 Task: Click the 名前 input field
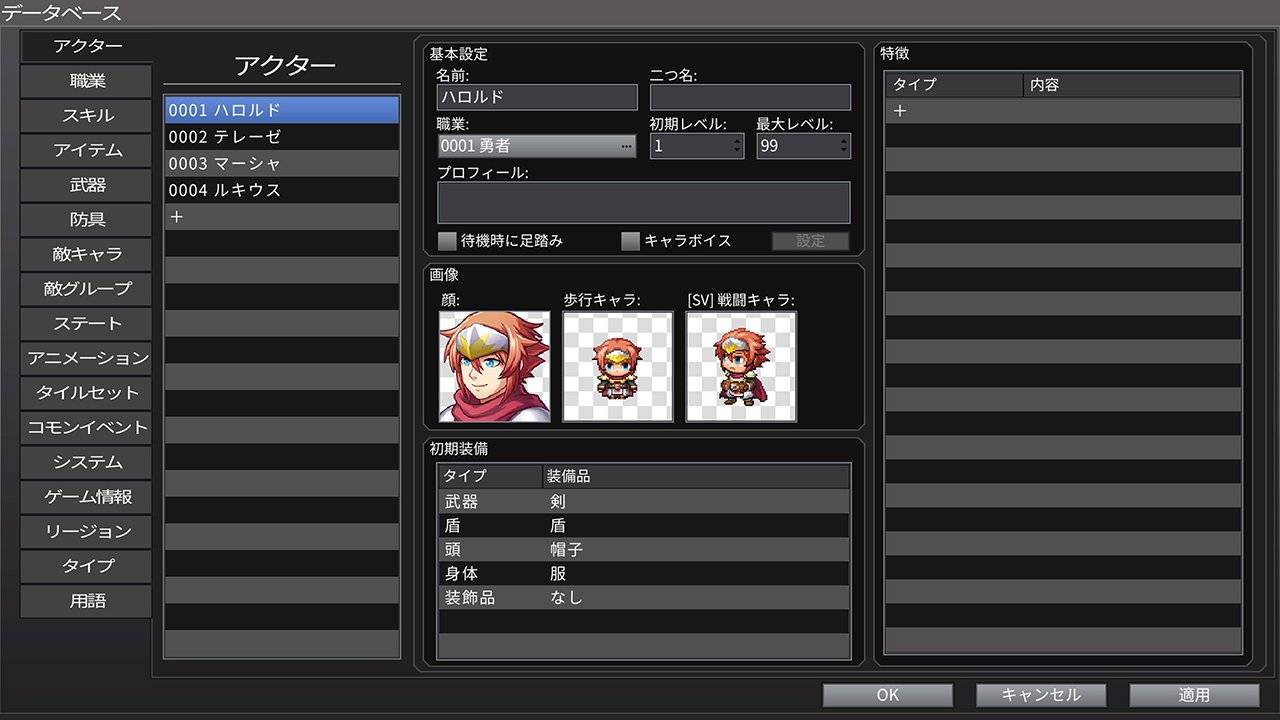(x=537, y=97)
